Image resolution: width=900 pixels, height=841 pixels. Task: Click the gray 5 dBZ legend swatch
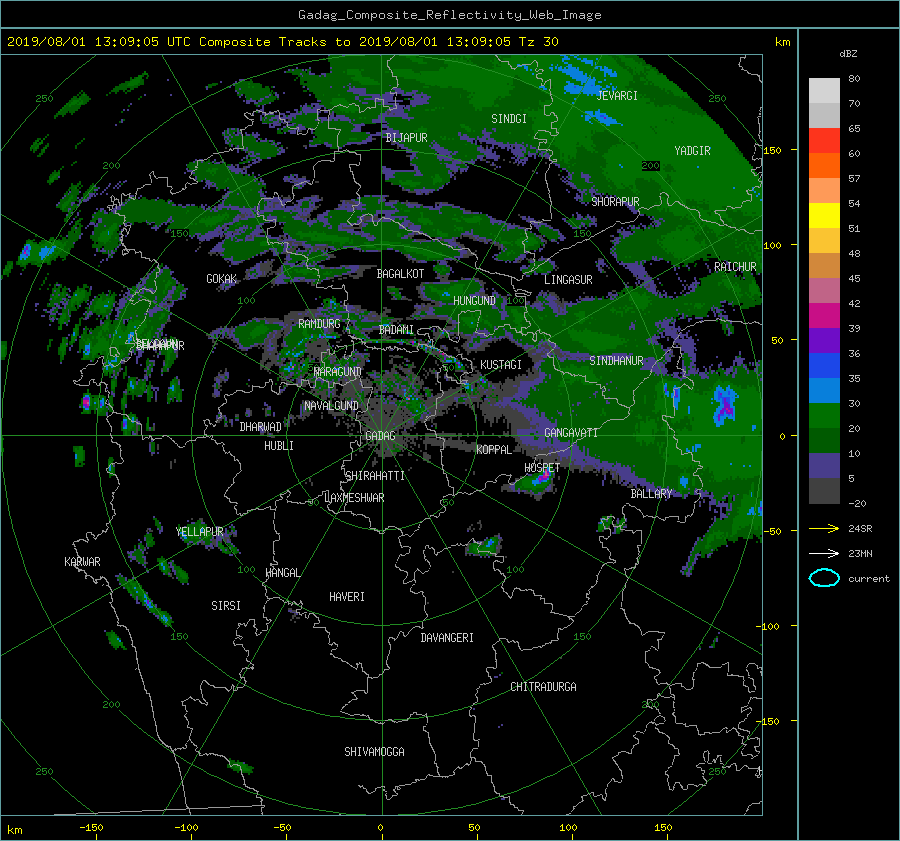824,491
